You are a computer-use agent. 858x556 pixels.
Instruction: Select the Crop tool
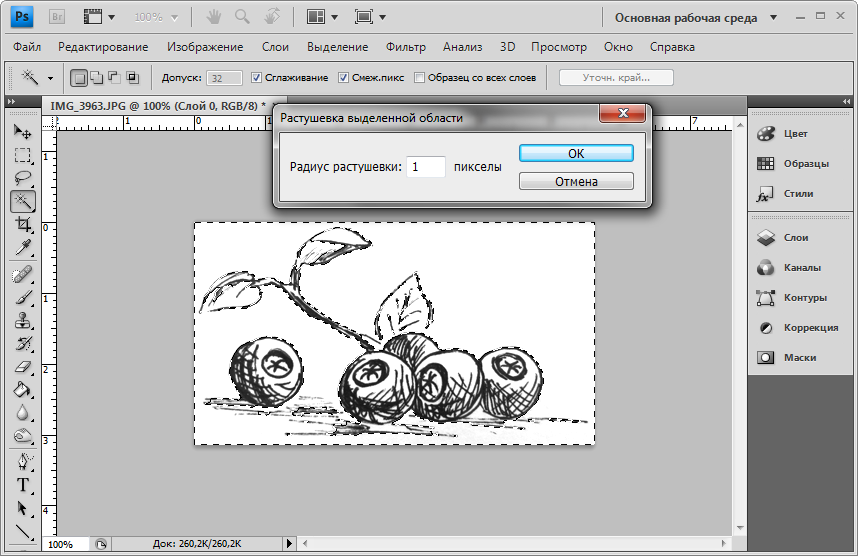point(22,224)
